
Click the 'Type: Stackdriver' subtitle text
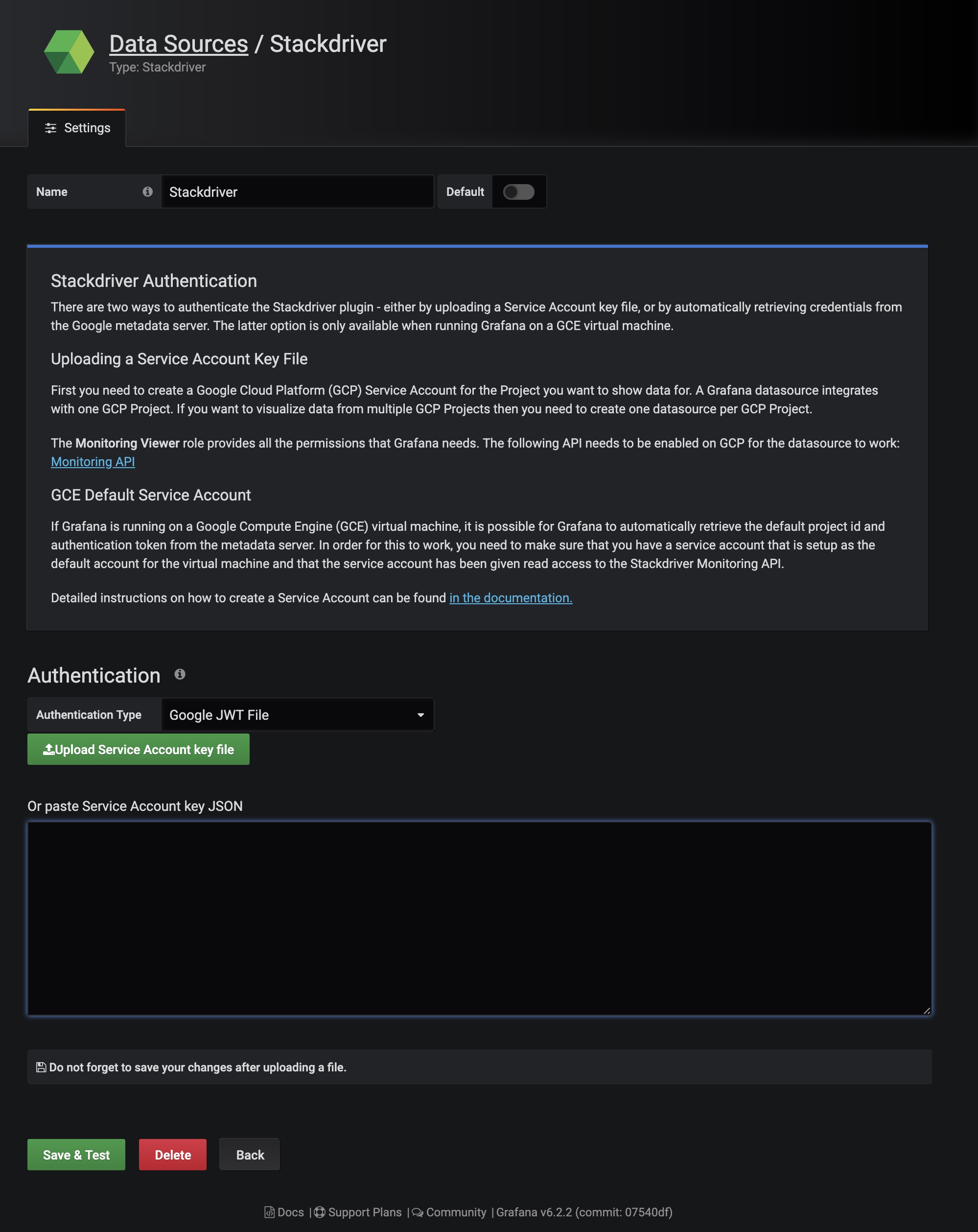[157, 68]
